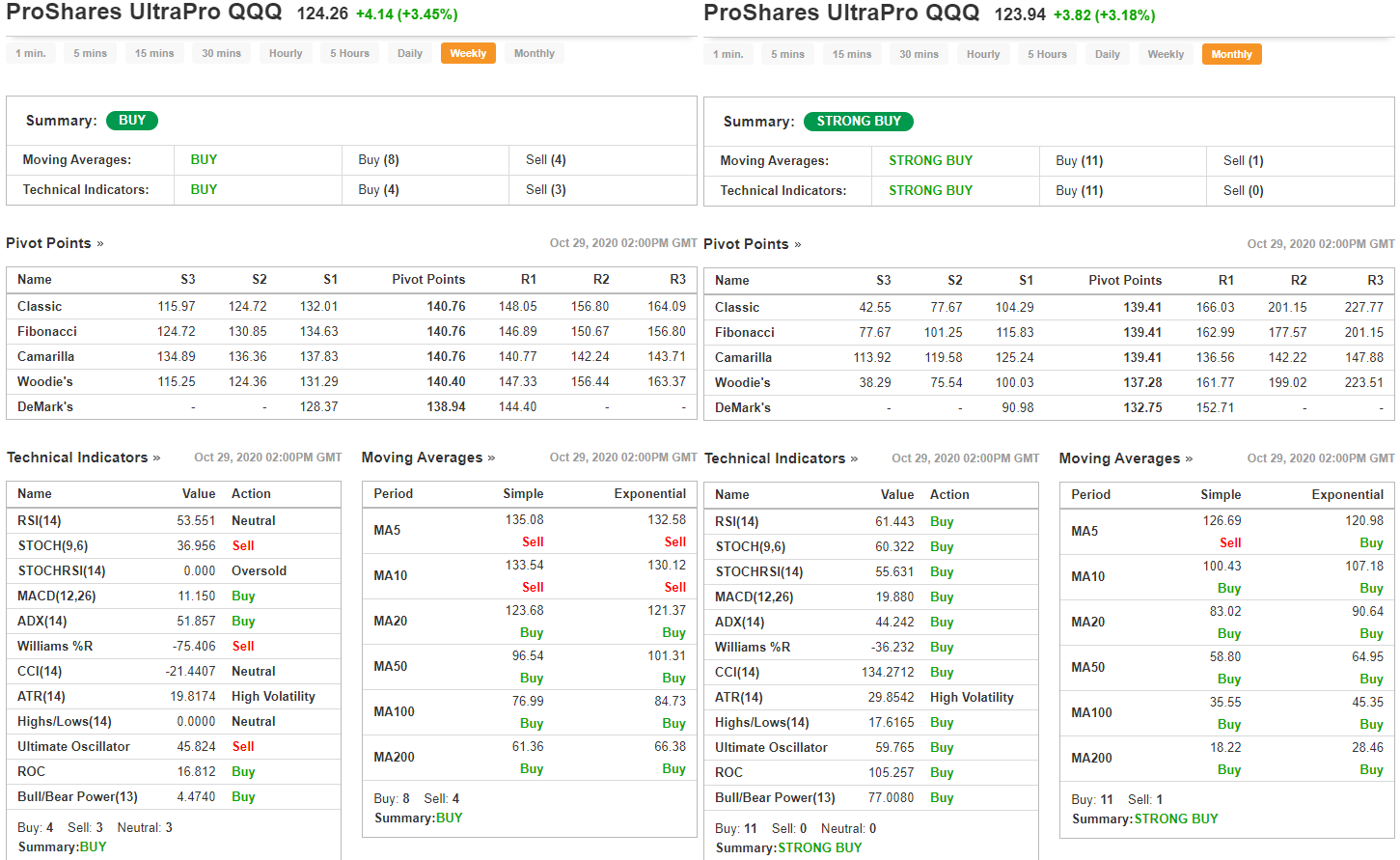
Task: Click price value 124.26
Action: 322,14
